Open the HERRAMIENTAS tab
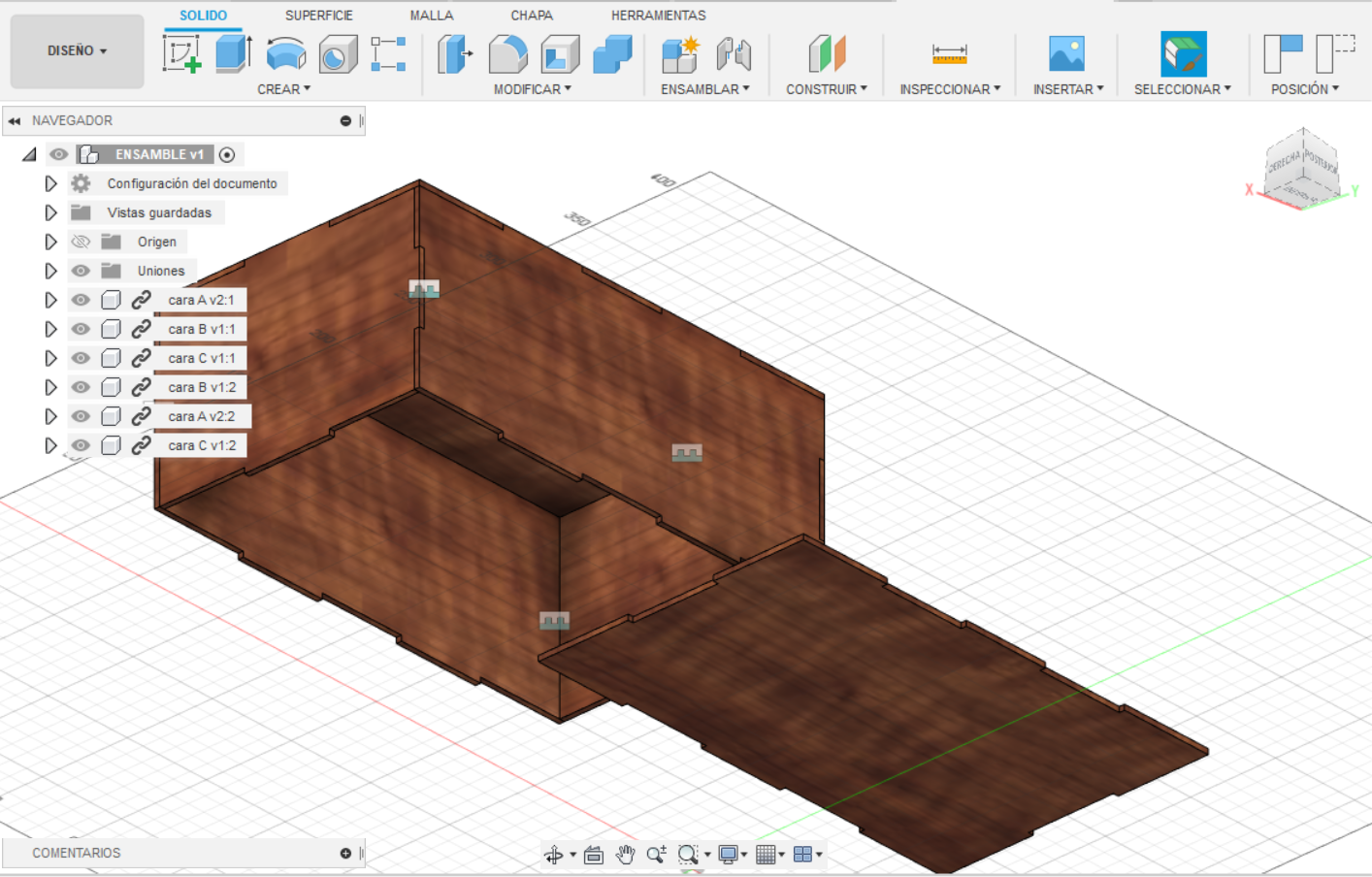 pyautogui.click(x=658, y=16)
